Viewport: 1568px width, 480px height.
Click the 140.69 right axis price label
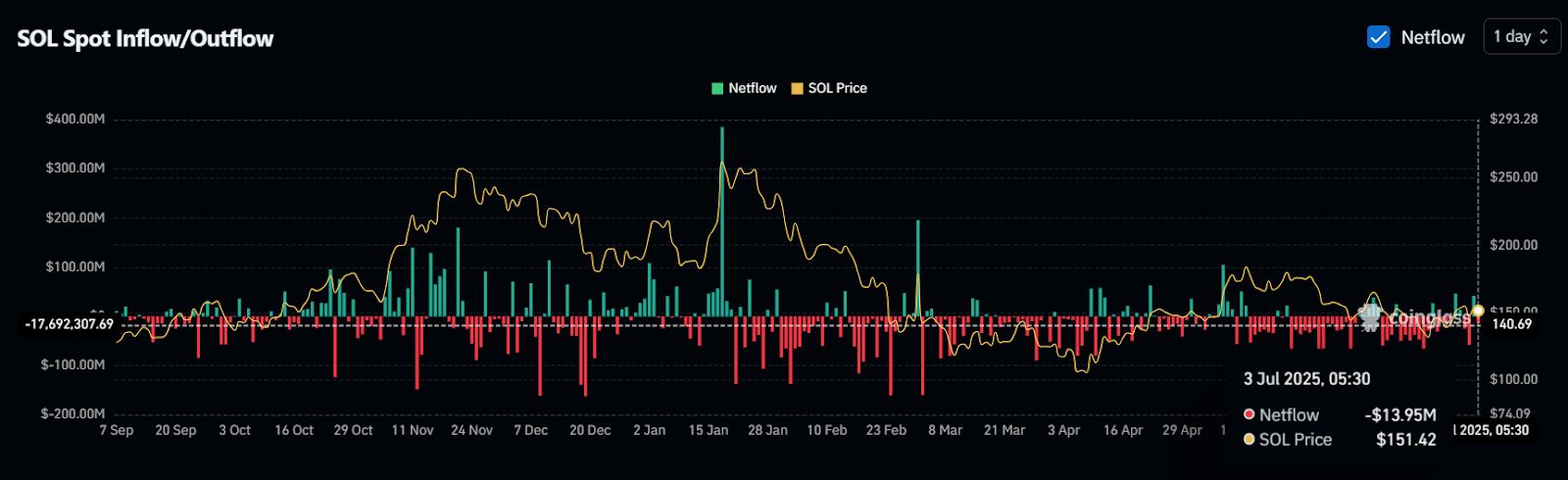point(1511,324)
